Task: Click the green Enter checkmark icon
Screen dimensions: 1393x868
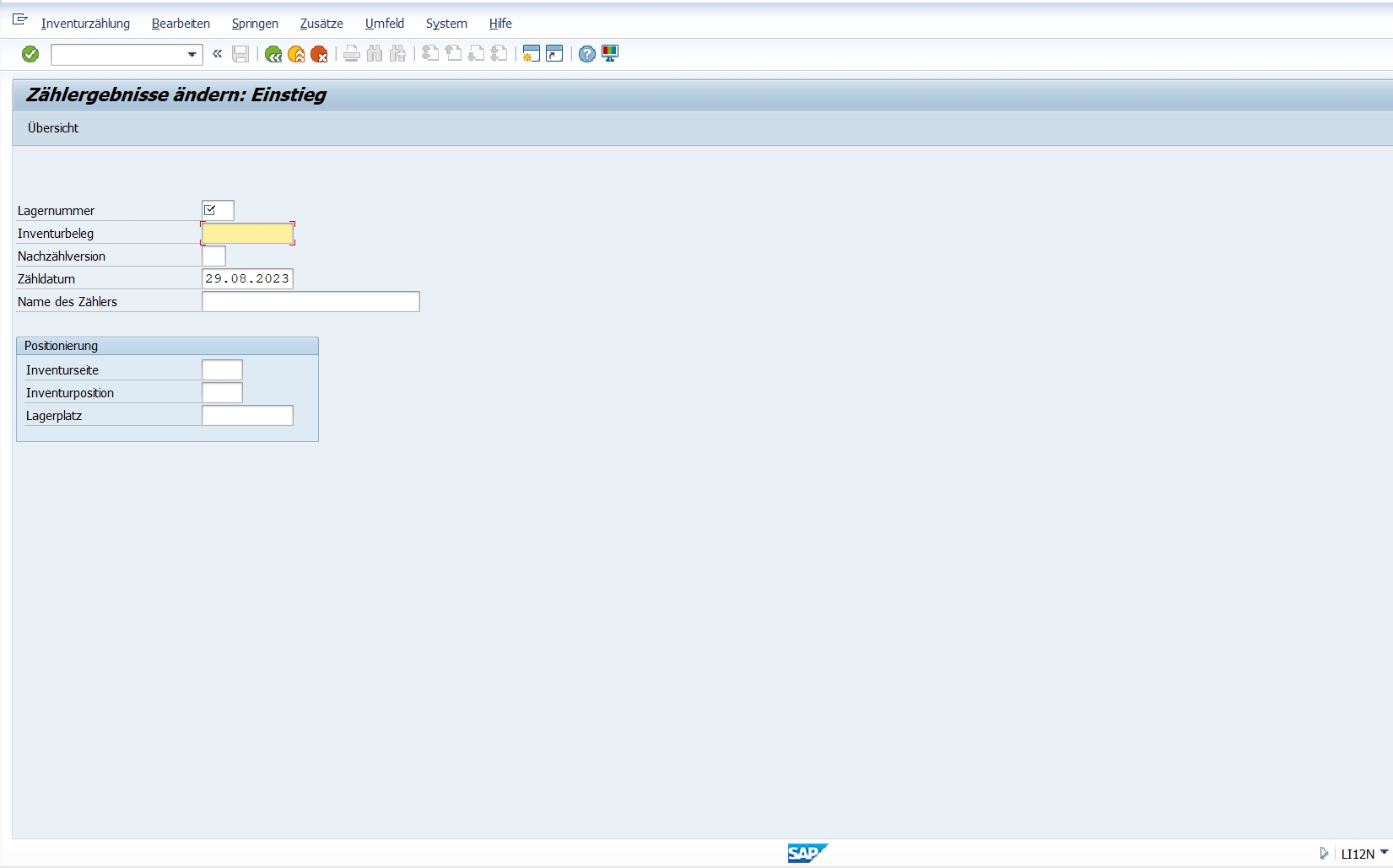Action: point(30,54)
